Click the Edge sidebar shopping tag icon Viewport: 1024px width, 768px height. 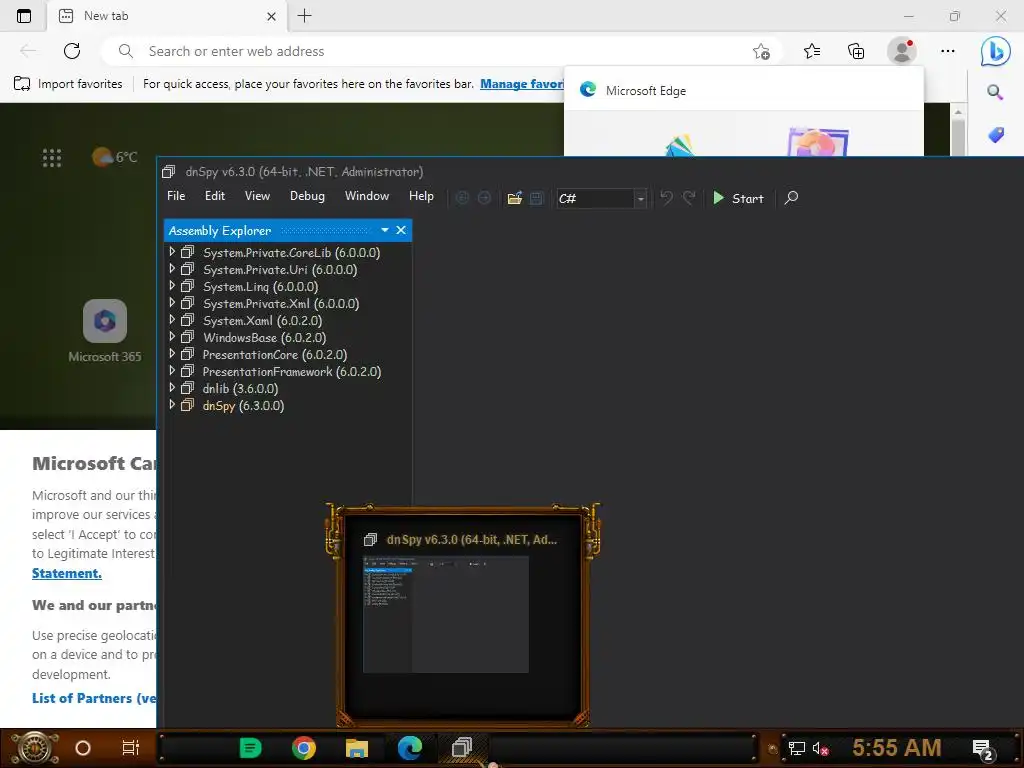coord(995,135)
